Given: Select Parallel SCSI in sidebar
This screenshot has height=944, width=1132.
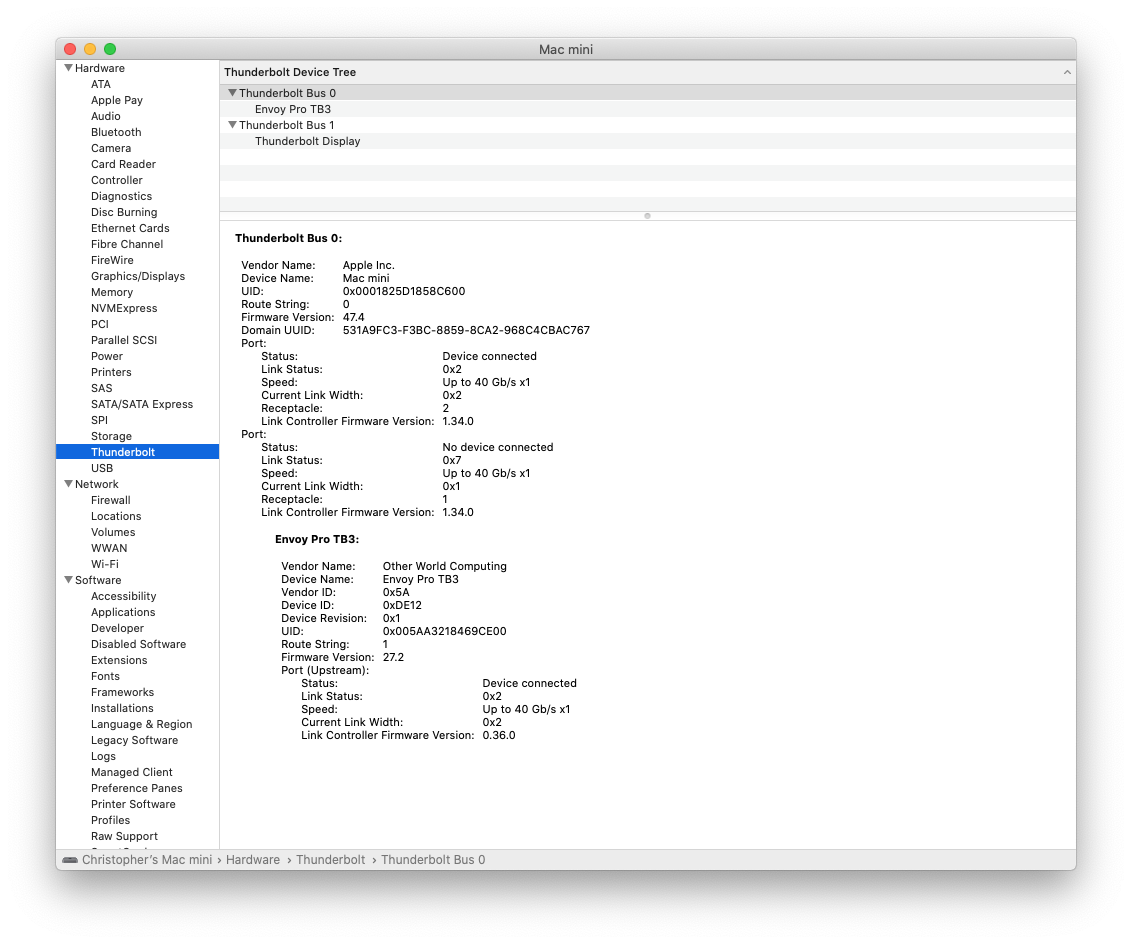Looking at the screenshot, I should point(124,340).
